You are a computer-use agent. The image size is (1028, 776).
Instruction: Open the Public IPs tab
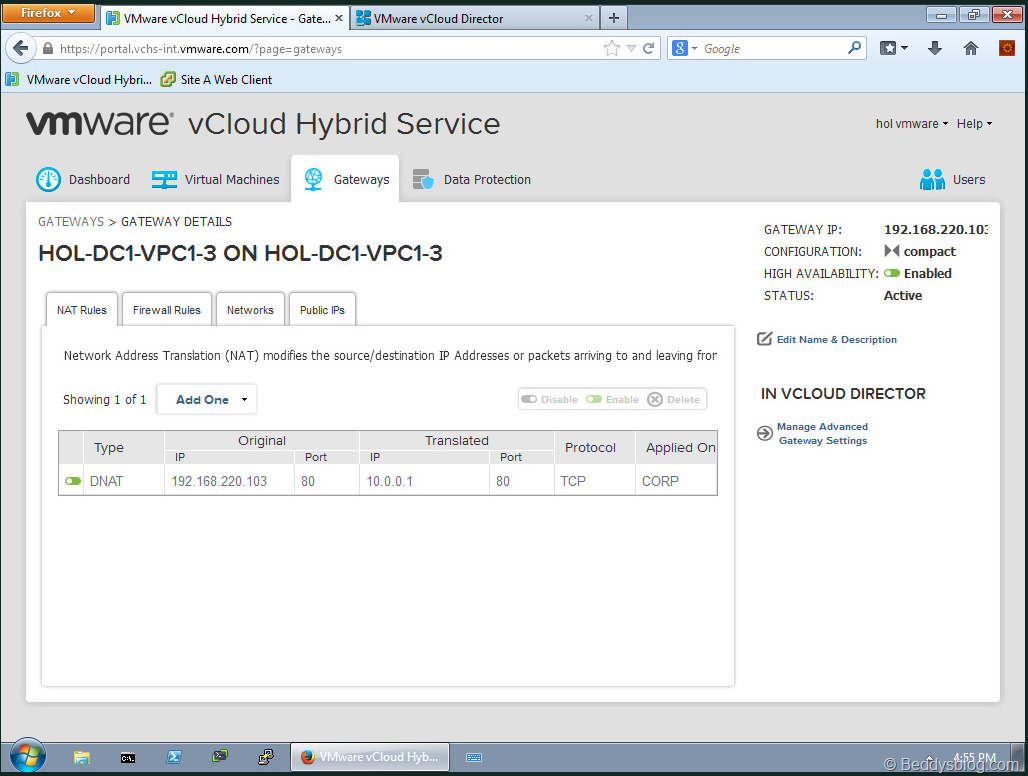click(x=322, y=310)
